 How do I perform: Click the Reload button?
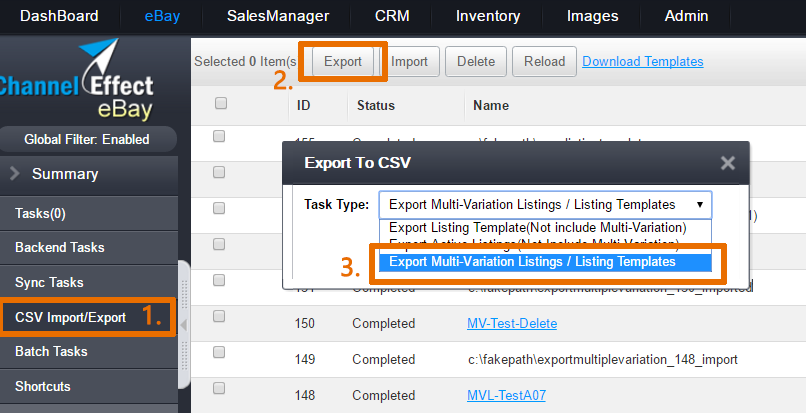(x=544, y=61)
